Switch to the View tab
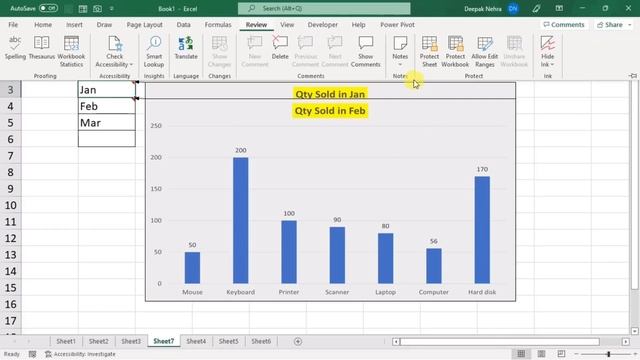Screen dimensions: 640x360 287,24
